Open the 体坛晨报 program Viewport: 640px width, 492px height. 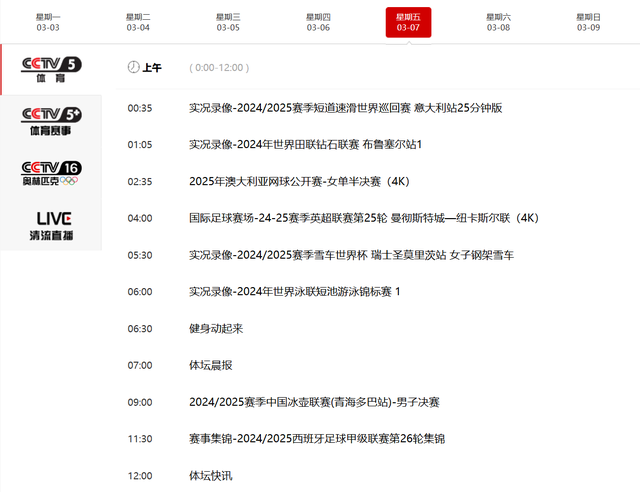(x=211, y=365)
